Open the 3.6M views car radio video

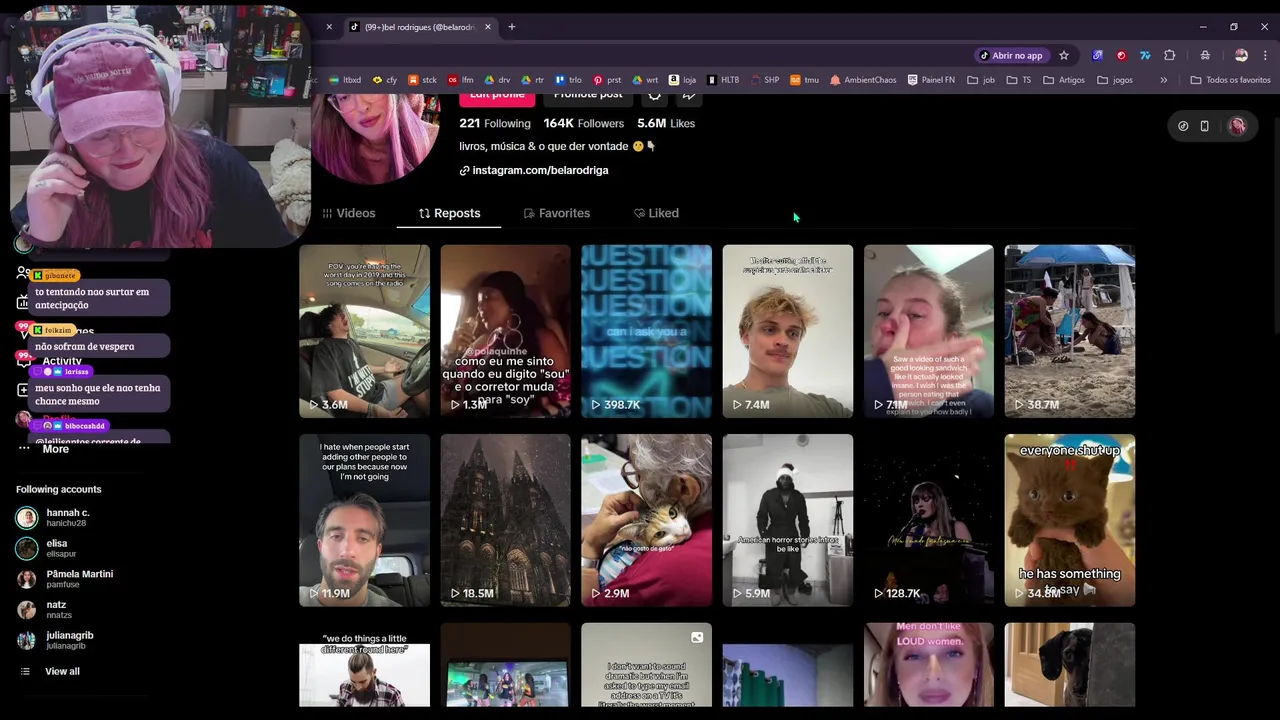click(364, 331)
